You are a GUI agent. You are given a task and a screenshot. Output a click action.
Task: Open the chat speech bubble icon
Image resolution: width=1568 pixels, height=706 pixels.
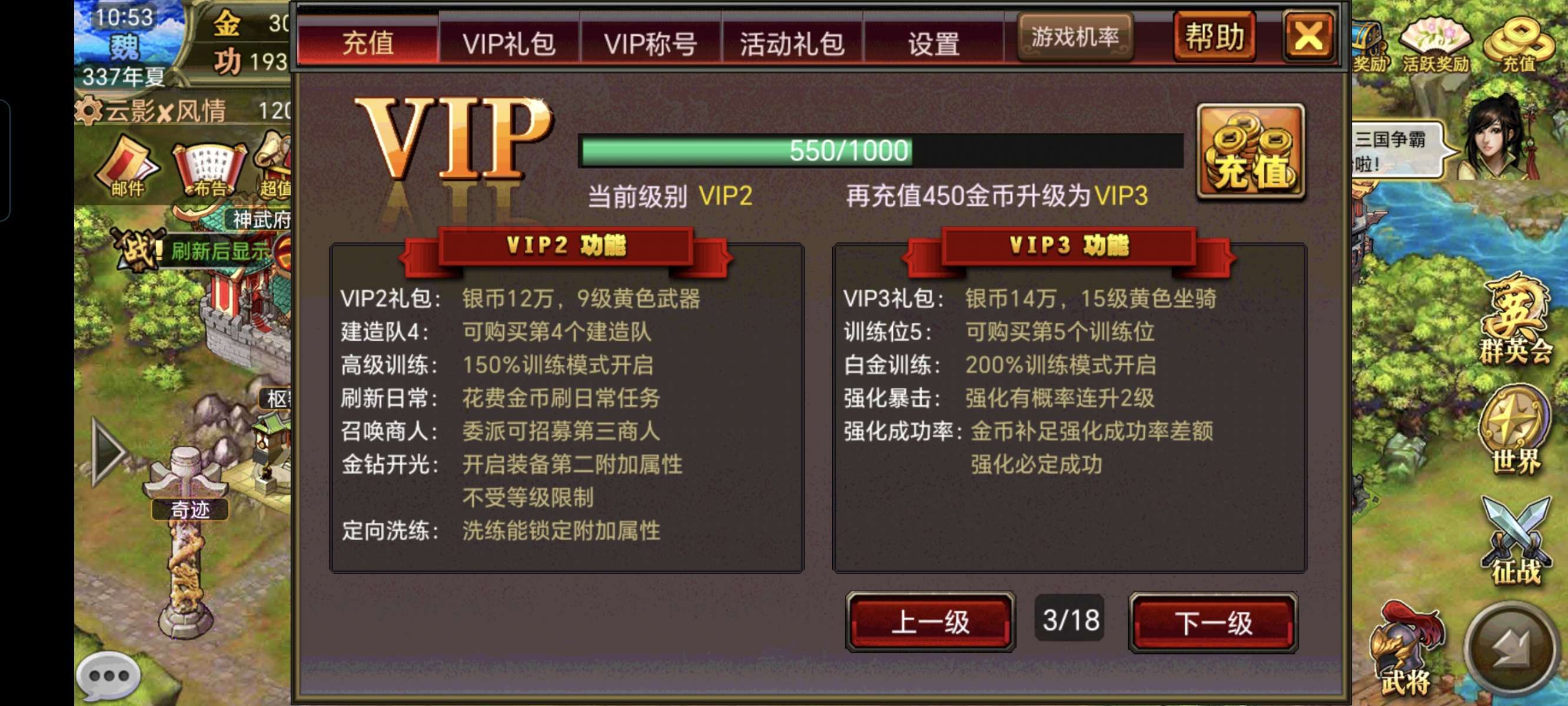(x=108, y=676)
